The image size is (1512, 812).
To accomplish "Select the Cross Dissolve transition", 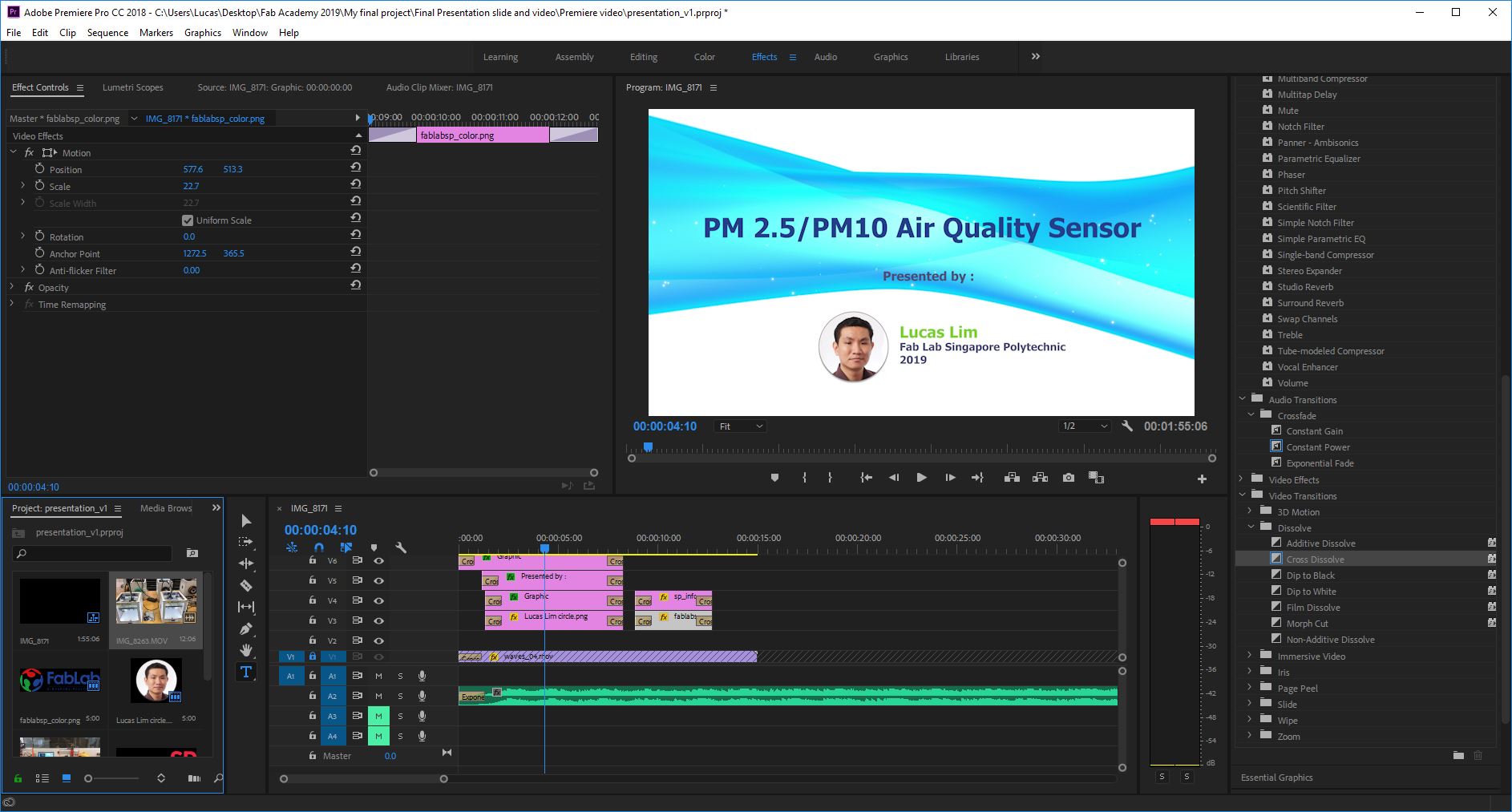I will point(1315,560).
